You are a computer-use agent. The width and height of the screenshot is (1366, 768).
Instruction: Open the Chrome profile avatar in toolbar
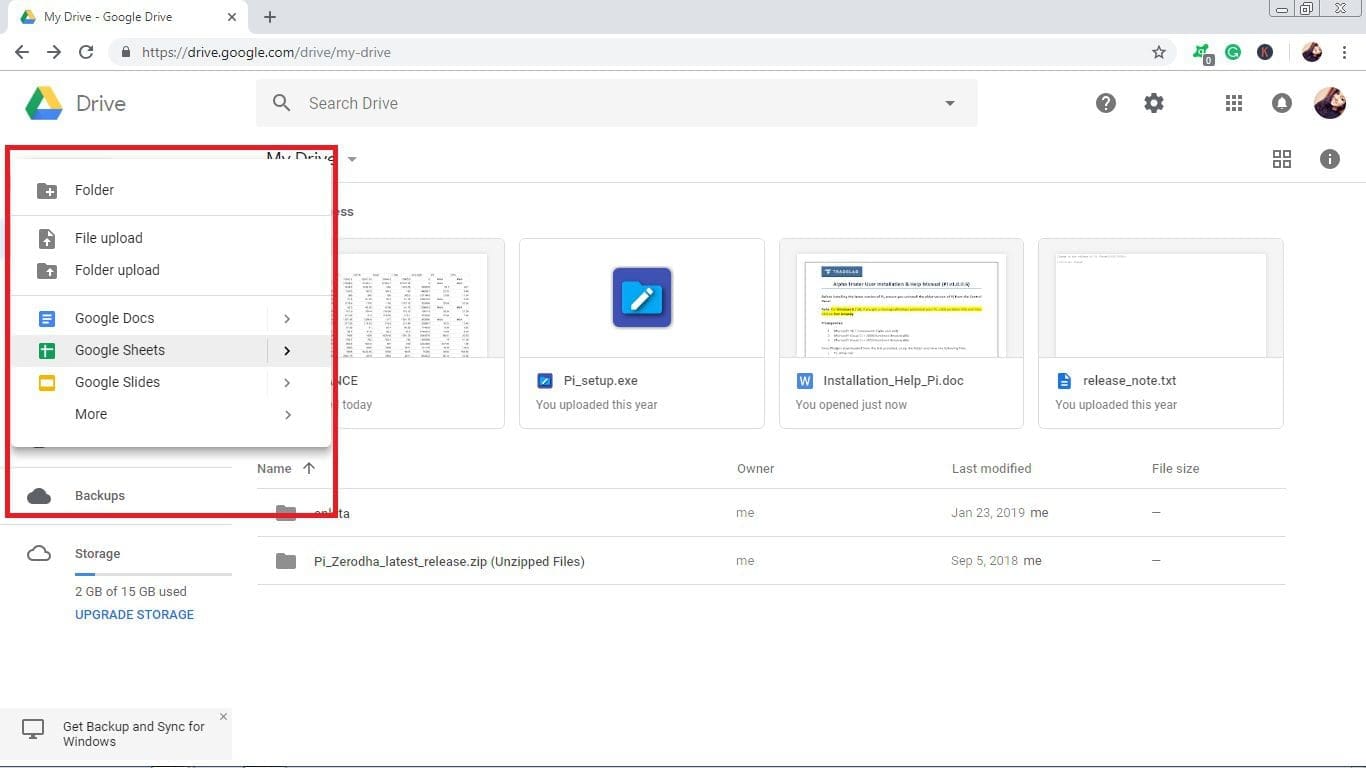click(1312, 52)
